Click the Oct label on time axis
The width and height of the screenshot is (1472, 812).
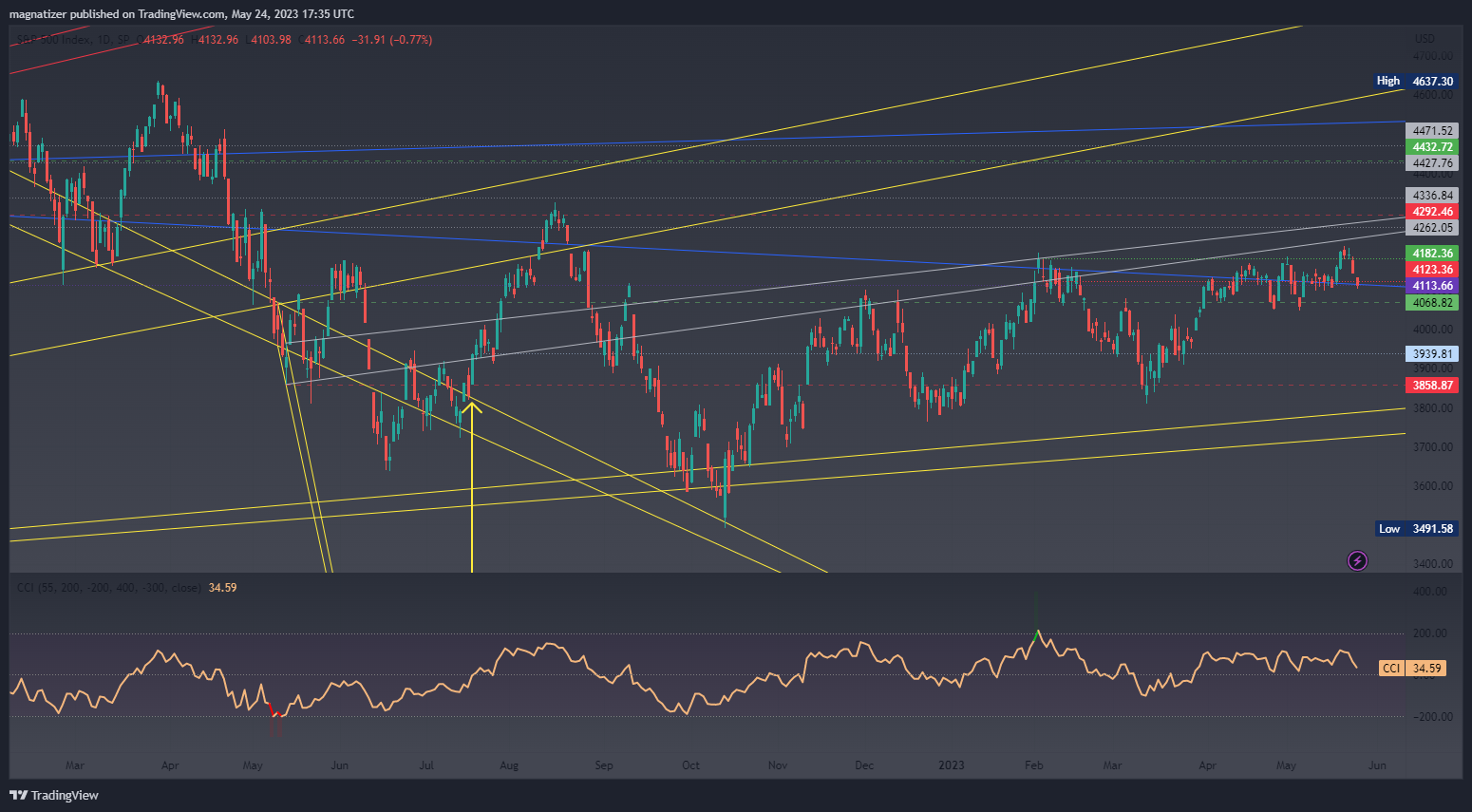[690, 765]
